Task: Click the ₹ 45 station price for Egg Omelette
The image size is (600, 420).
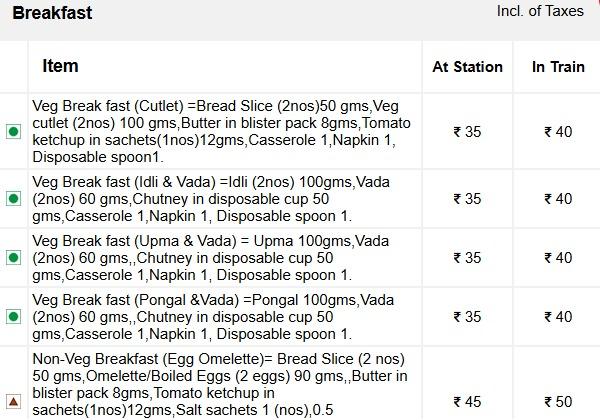Action: point(467,401)
